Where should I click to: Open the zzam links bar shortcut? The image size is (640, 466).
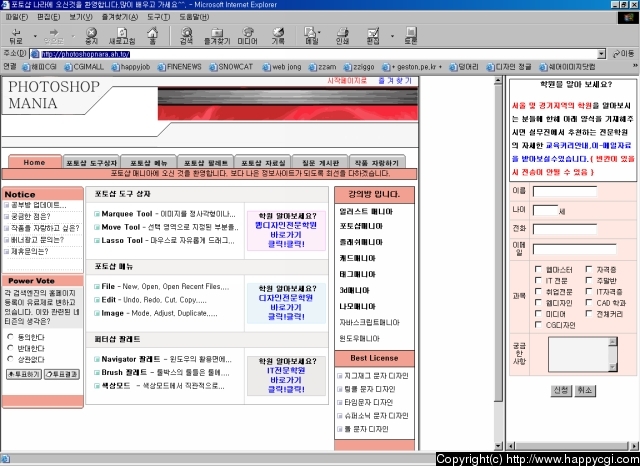point(322,67)
